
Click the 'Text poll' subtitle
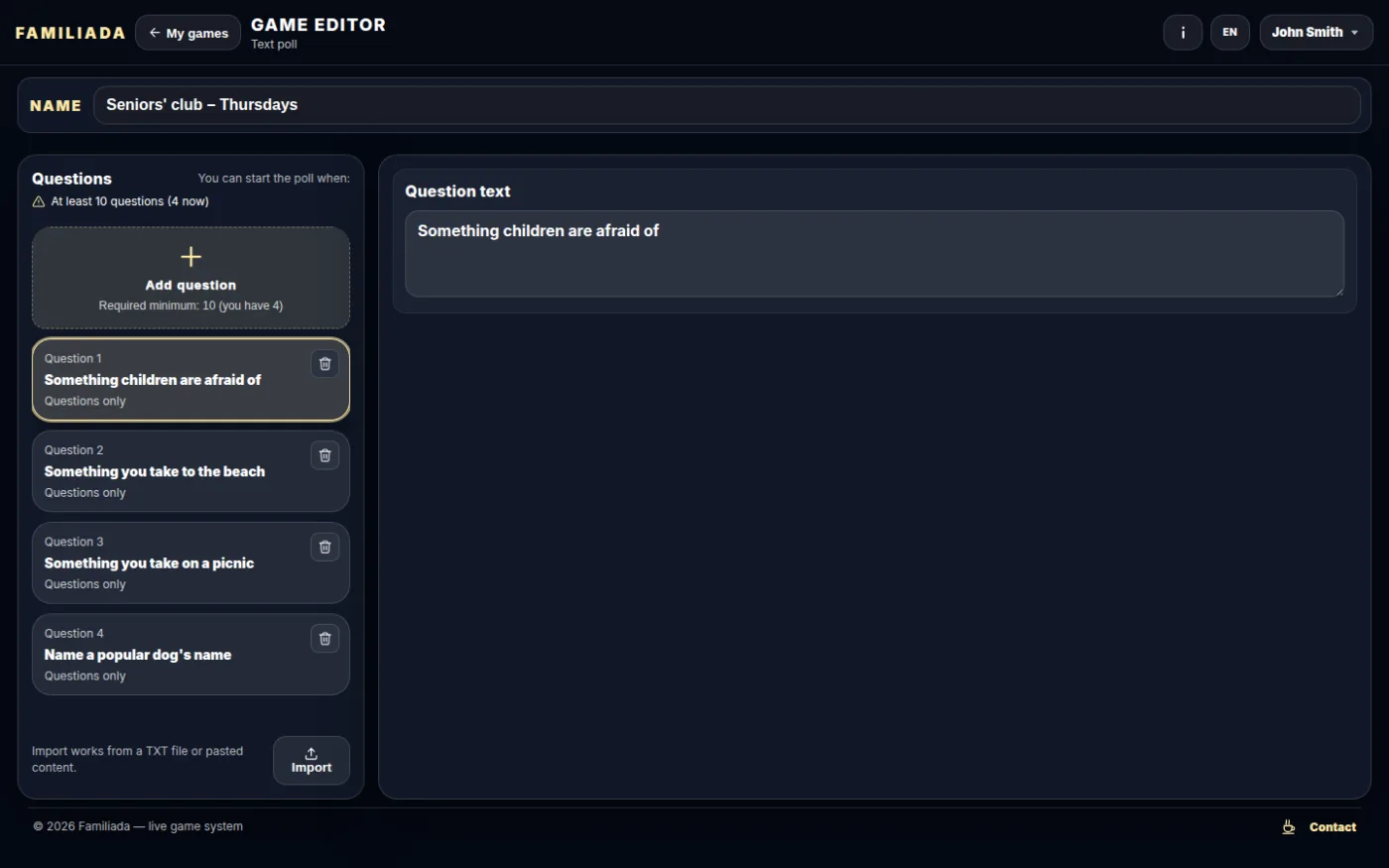coord(274,45)
